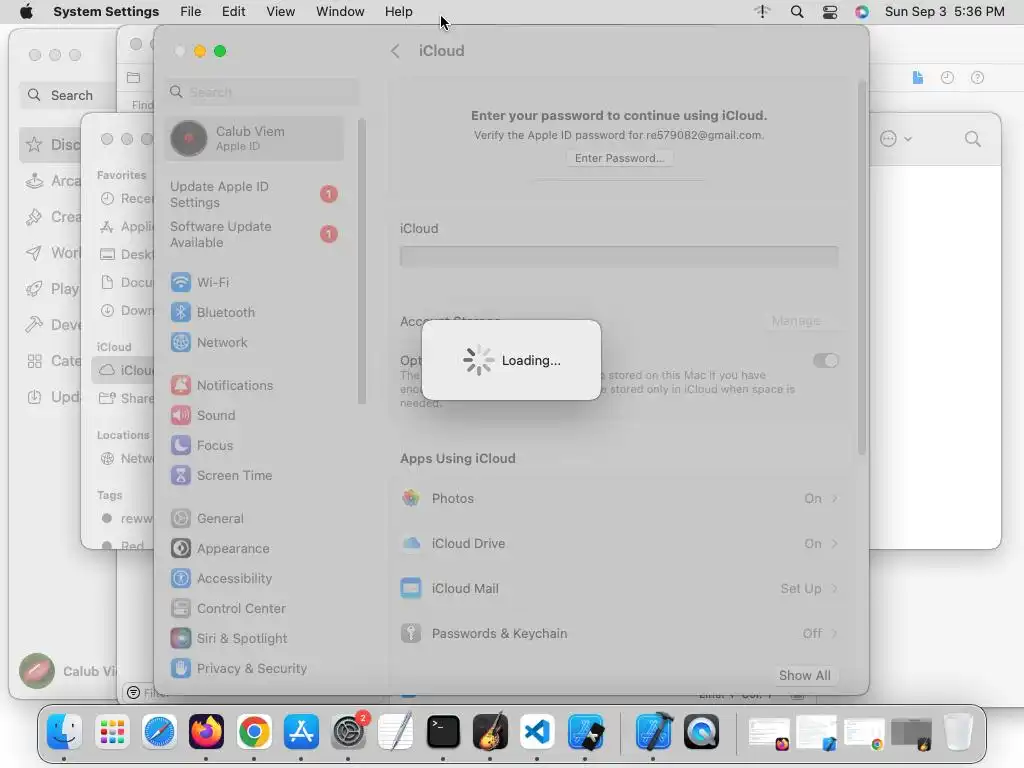Viewport: 1024px width, 768px height.
Task: Expand Passwords & Keychain row
Action: click(x=619, y=633)
